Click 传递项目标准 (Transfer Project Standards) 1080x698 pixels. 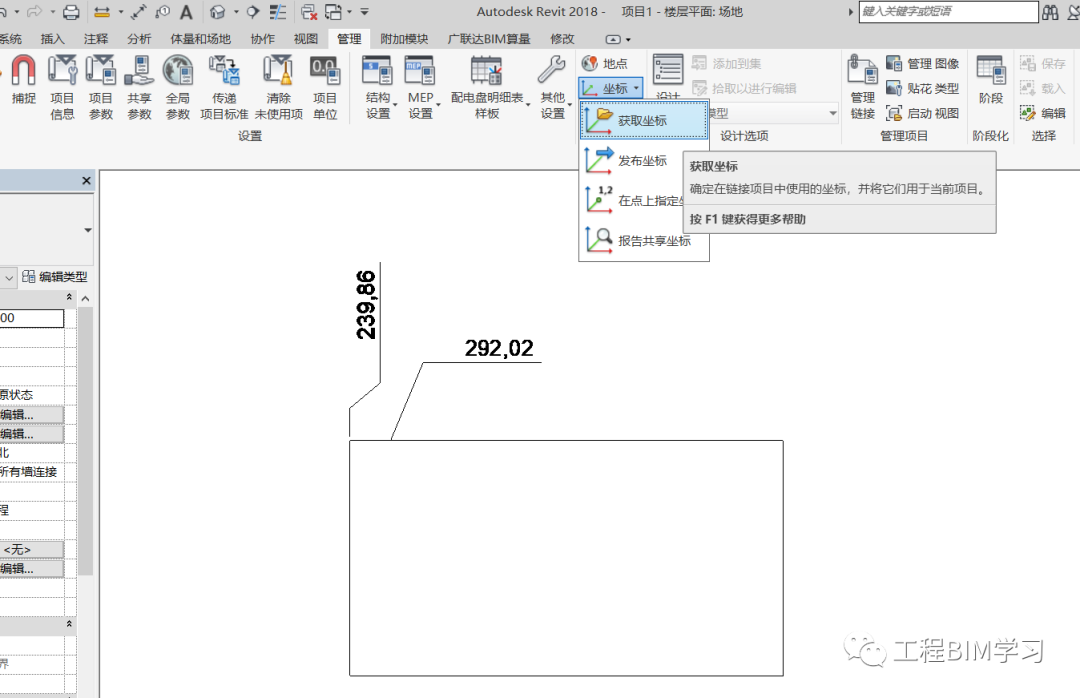click(x=224, y=88)
